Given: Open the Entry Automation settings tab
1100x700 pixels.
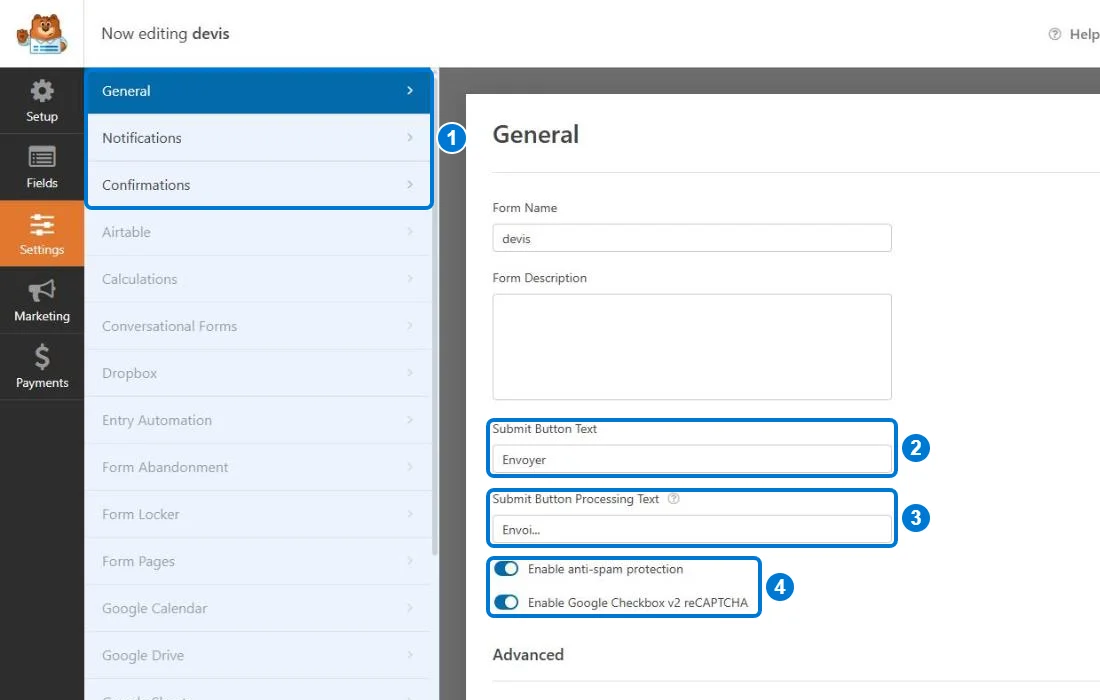Looking at the screenshot, I should pyautogui.click(x=258, y=420).
